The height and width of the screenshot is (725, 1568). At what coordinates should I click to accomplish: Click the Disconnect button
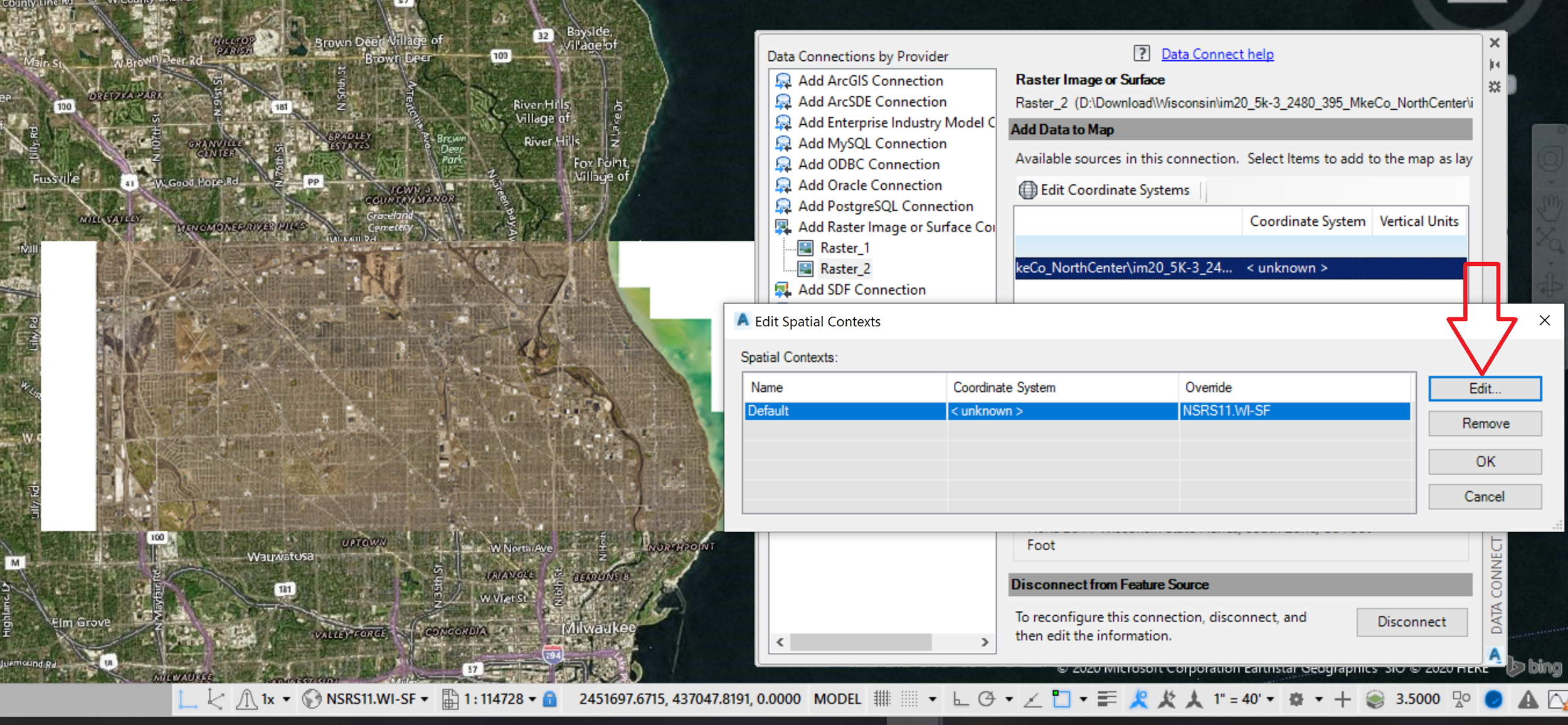pos(1411,622)
